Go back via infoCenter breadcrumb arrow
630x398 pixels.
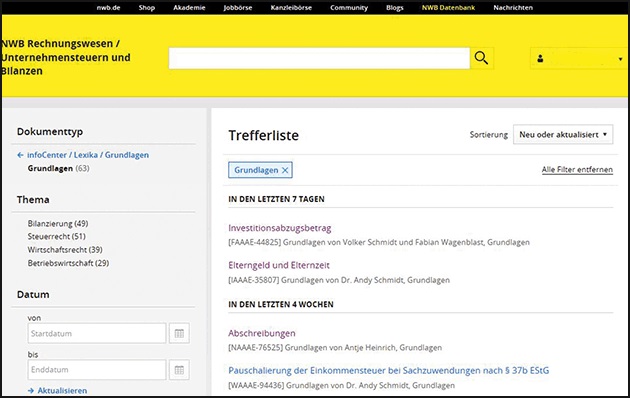[x=20, y=155]
